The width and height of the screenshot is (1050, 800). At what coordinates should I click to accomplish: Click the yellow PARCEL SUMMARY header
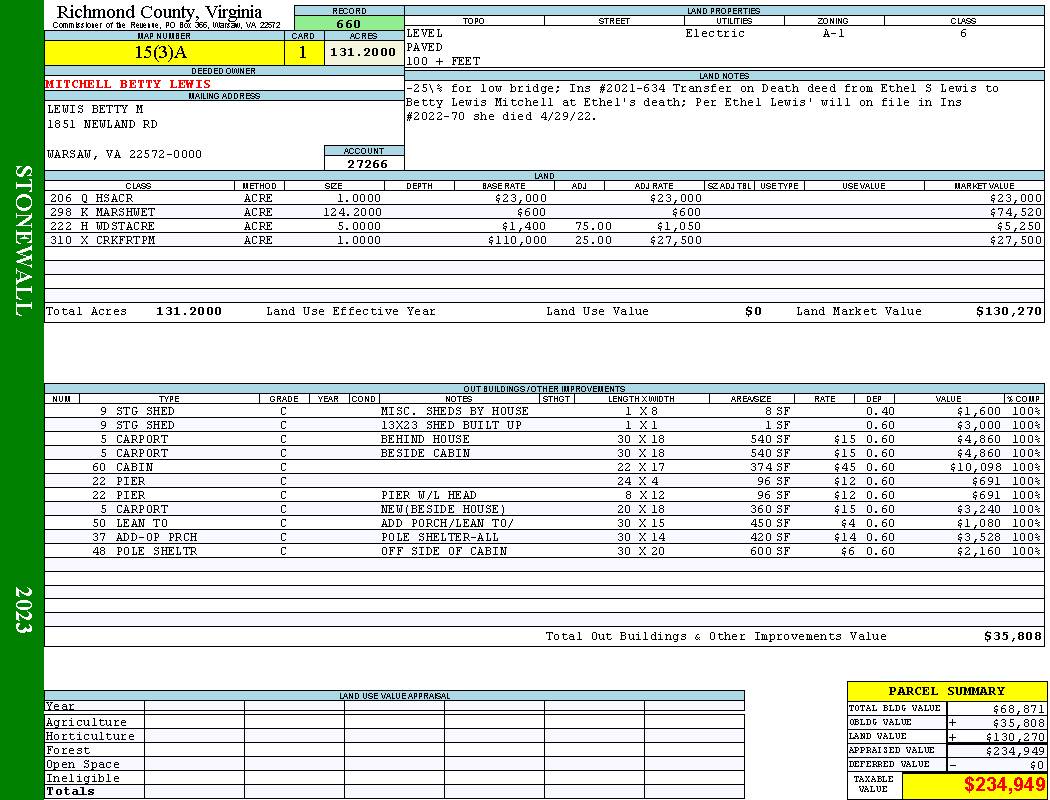pyautogui.click(x=946, y=691)
